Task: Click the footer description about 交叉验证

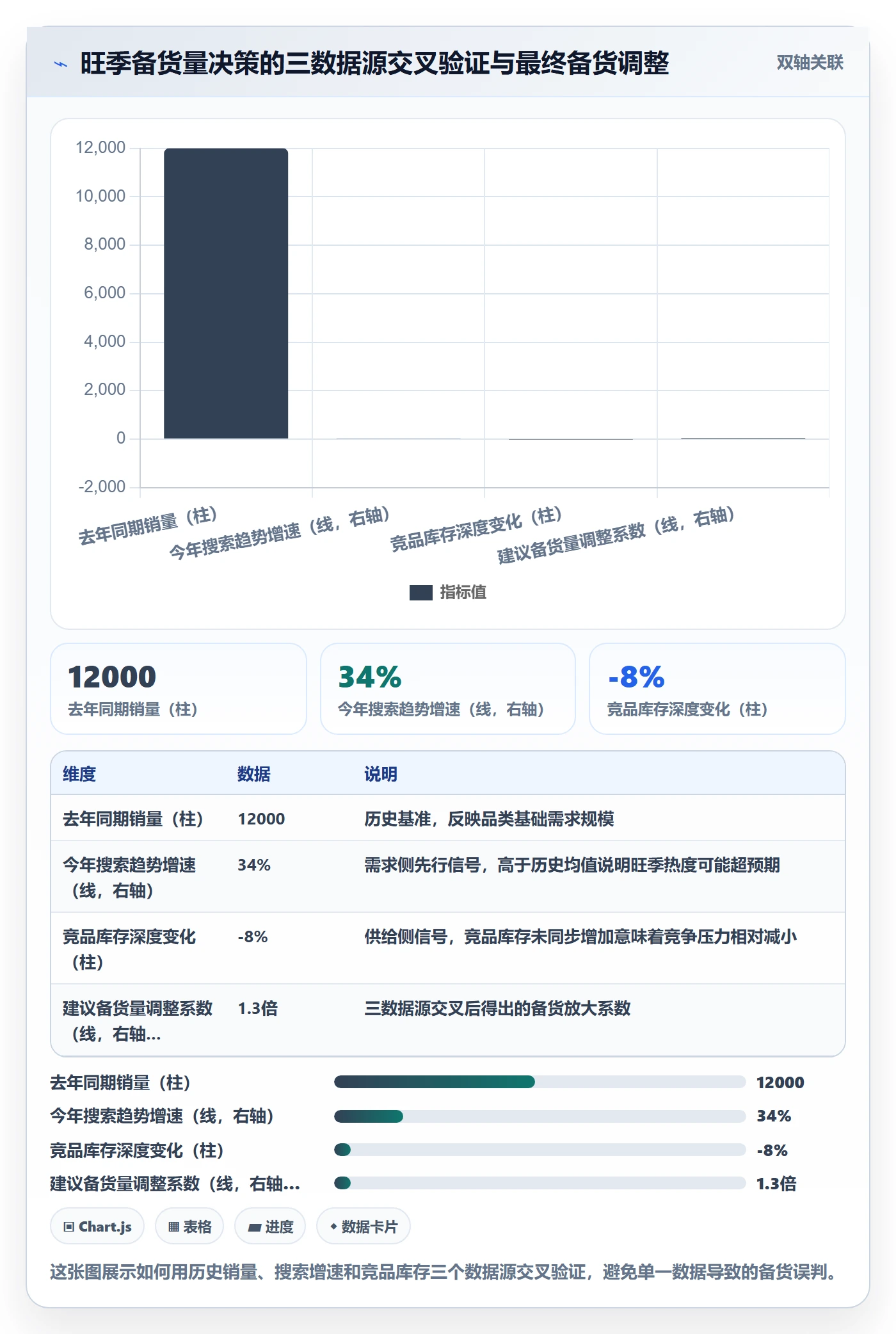Action: (x=445, y=1271)
